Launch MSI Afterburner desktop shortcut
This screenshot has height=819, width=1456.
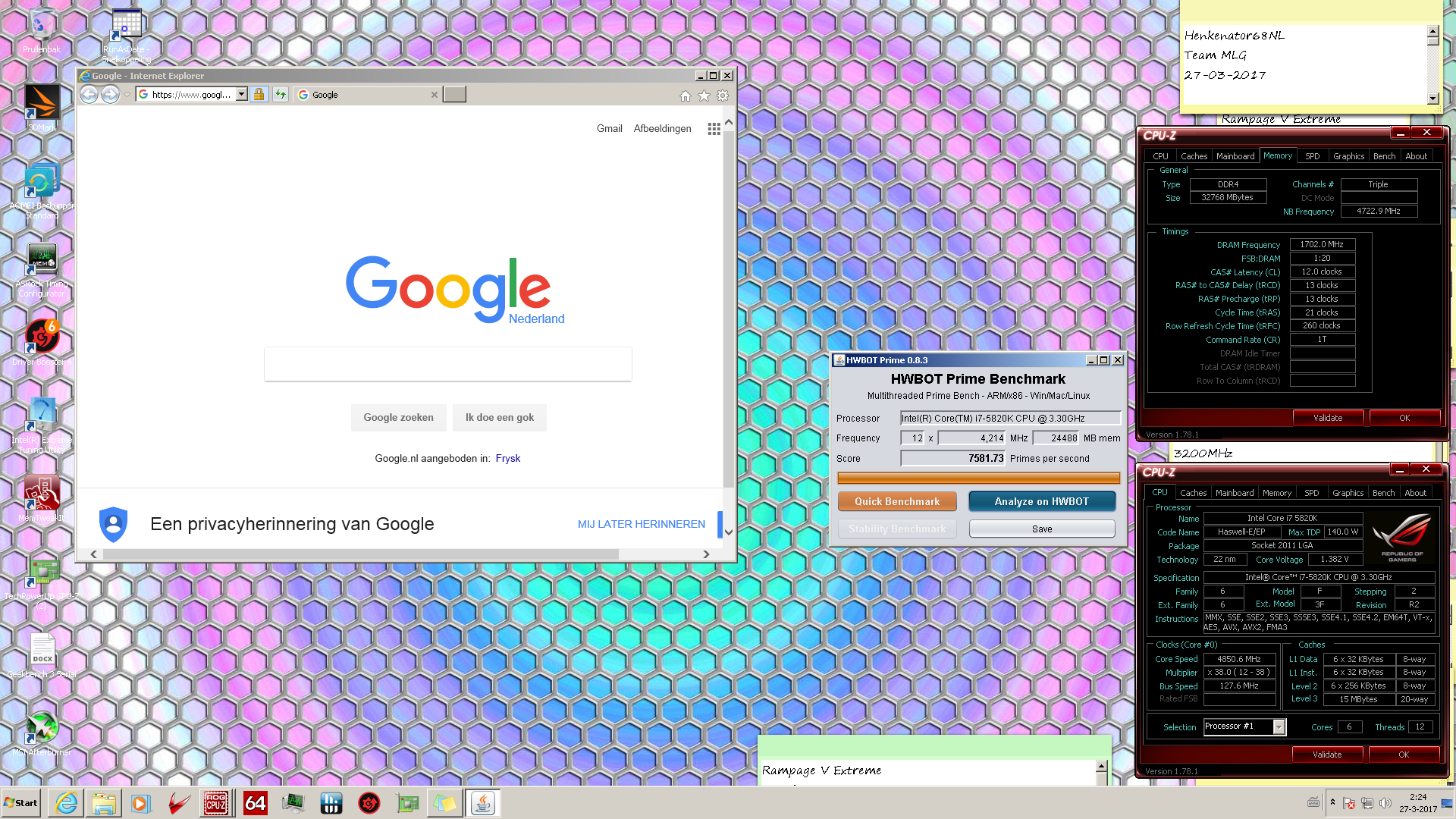42,734
